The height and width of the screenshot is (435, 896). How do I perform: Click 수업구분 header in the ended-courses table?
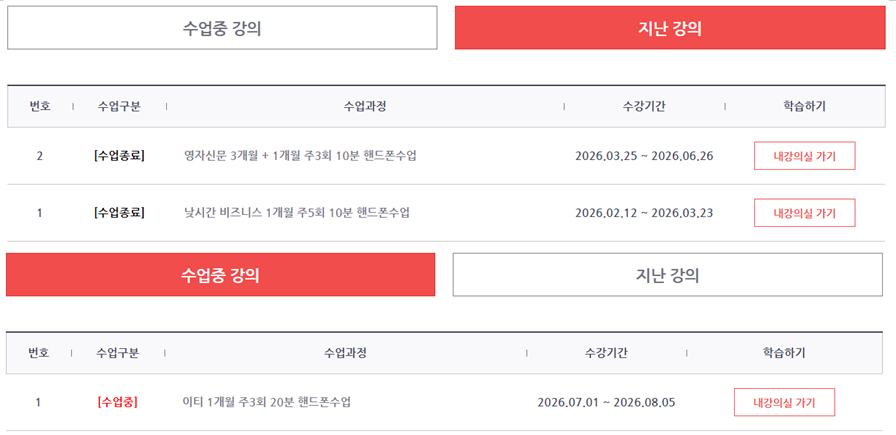click(119, 106)
